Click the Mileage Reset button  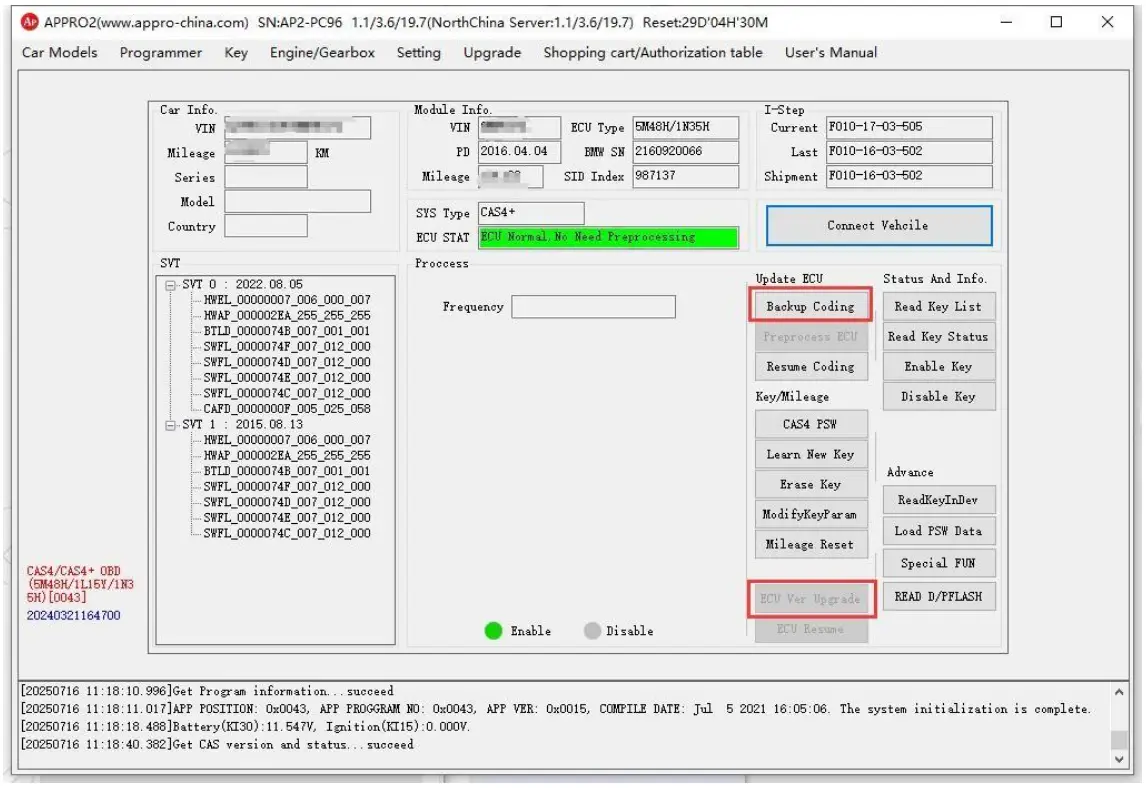[811, 544]
